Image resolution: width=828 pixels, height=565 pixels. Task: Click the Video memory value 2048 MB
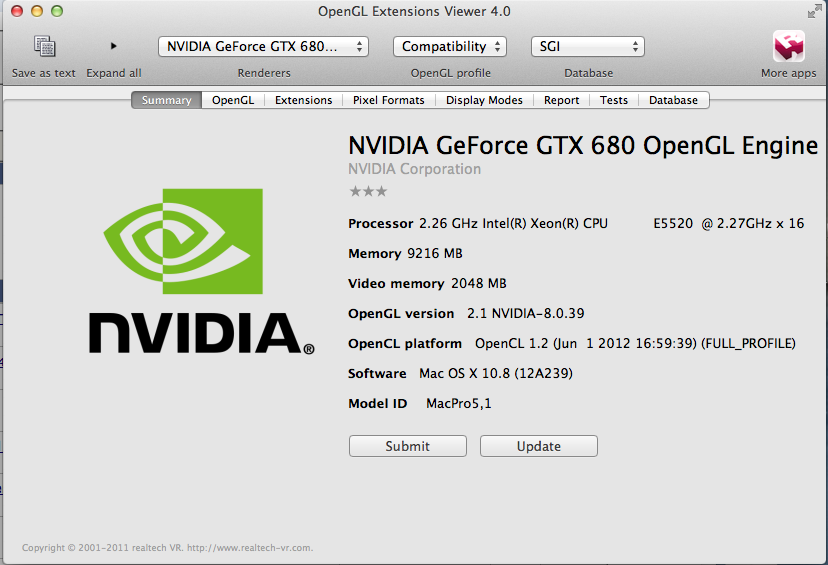478,284
